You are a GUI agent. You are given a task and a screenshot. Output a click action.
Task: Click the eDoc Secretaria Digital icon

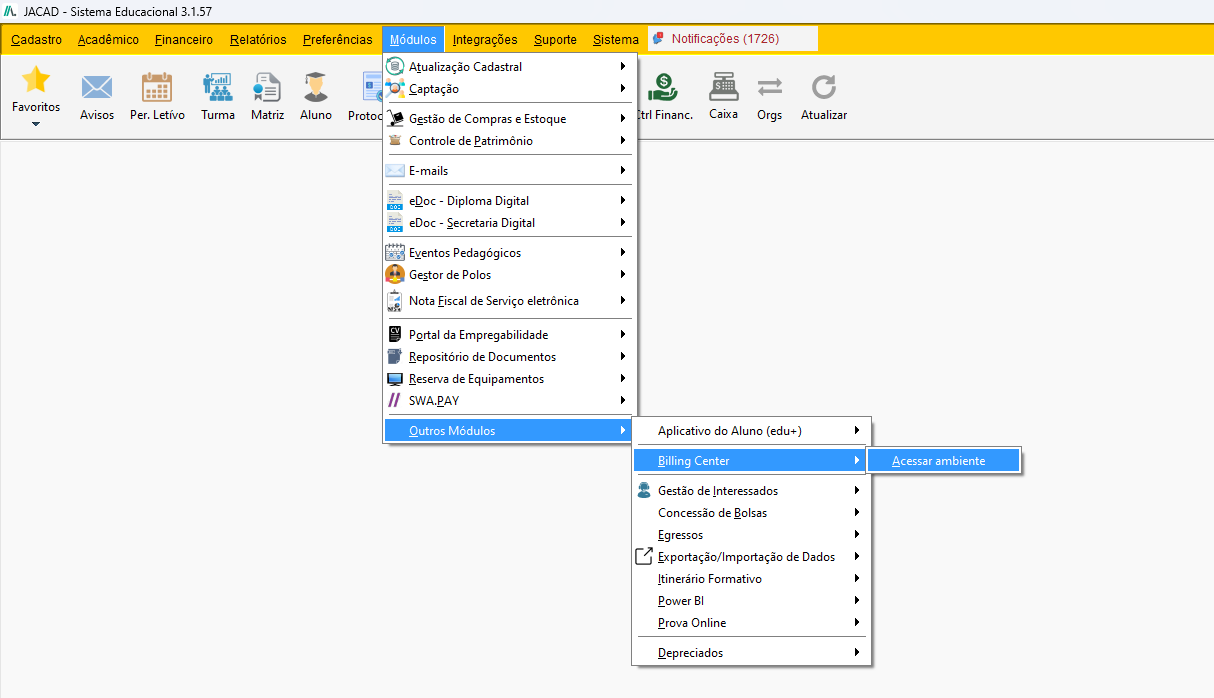(394, 223)
